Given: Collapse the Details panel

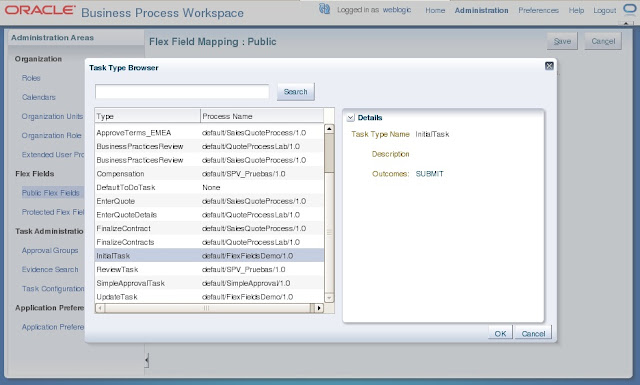Looking at the screenshot, I should point(351,118).
